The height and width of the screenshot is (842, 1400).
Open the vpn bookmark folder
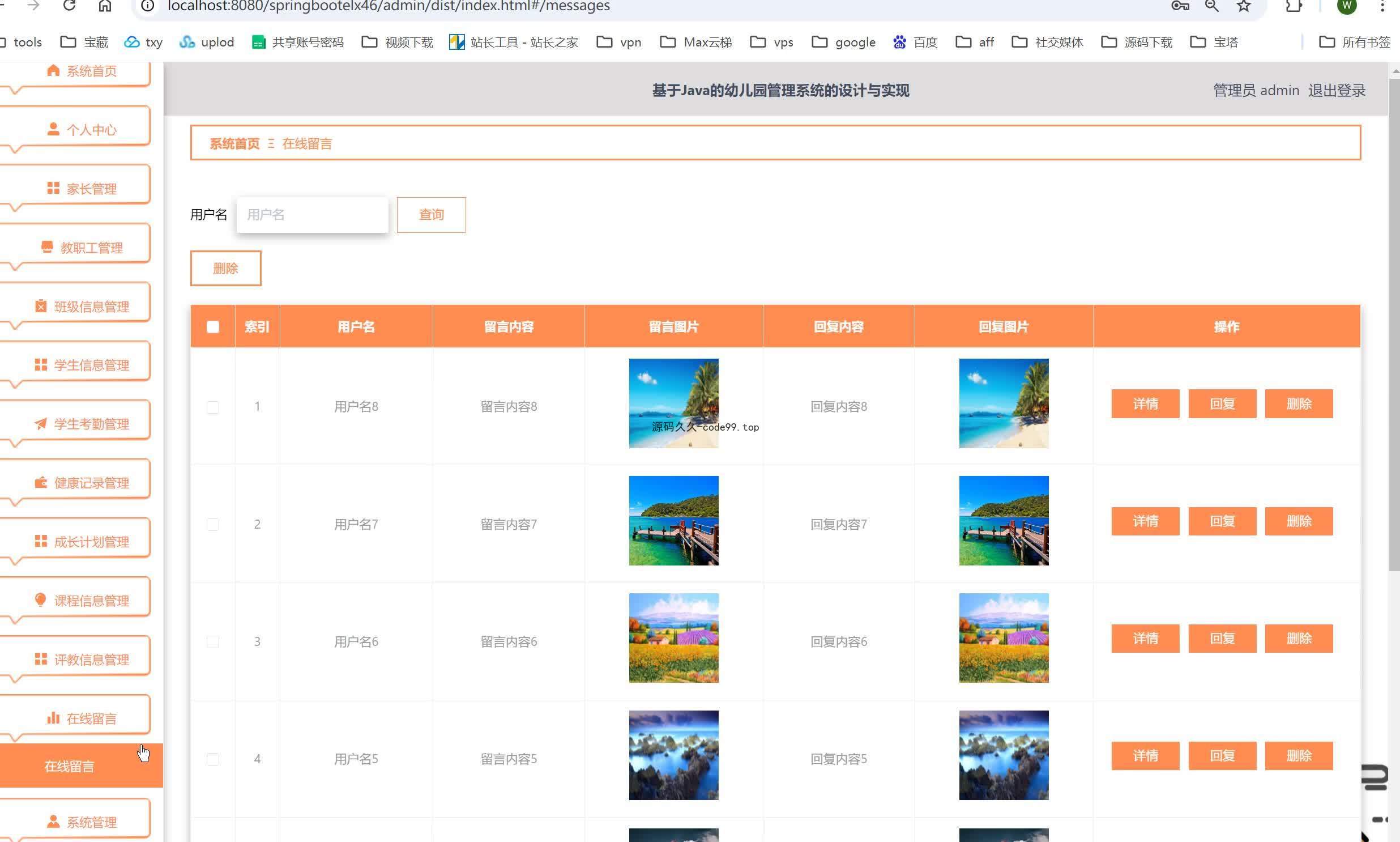pos(619,42)
